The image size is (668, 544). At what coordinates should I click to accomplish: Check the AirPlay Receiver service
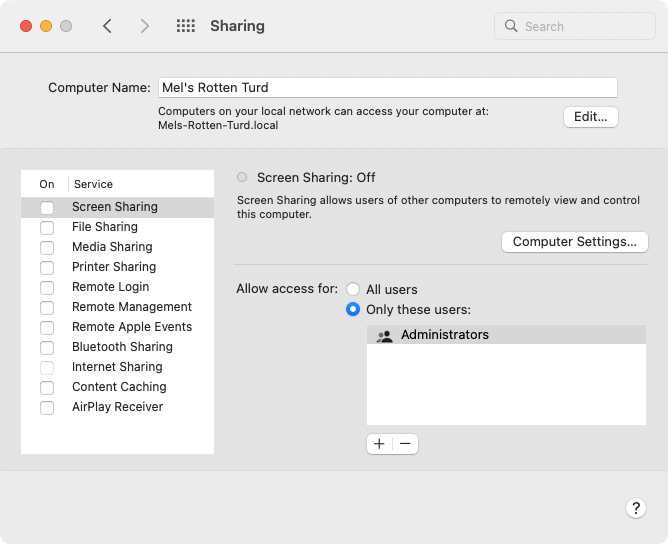pyautogui.click(x=47, y=408)
